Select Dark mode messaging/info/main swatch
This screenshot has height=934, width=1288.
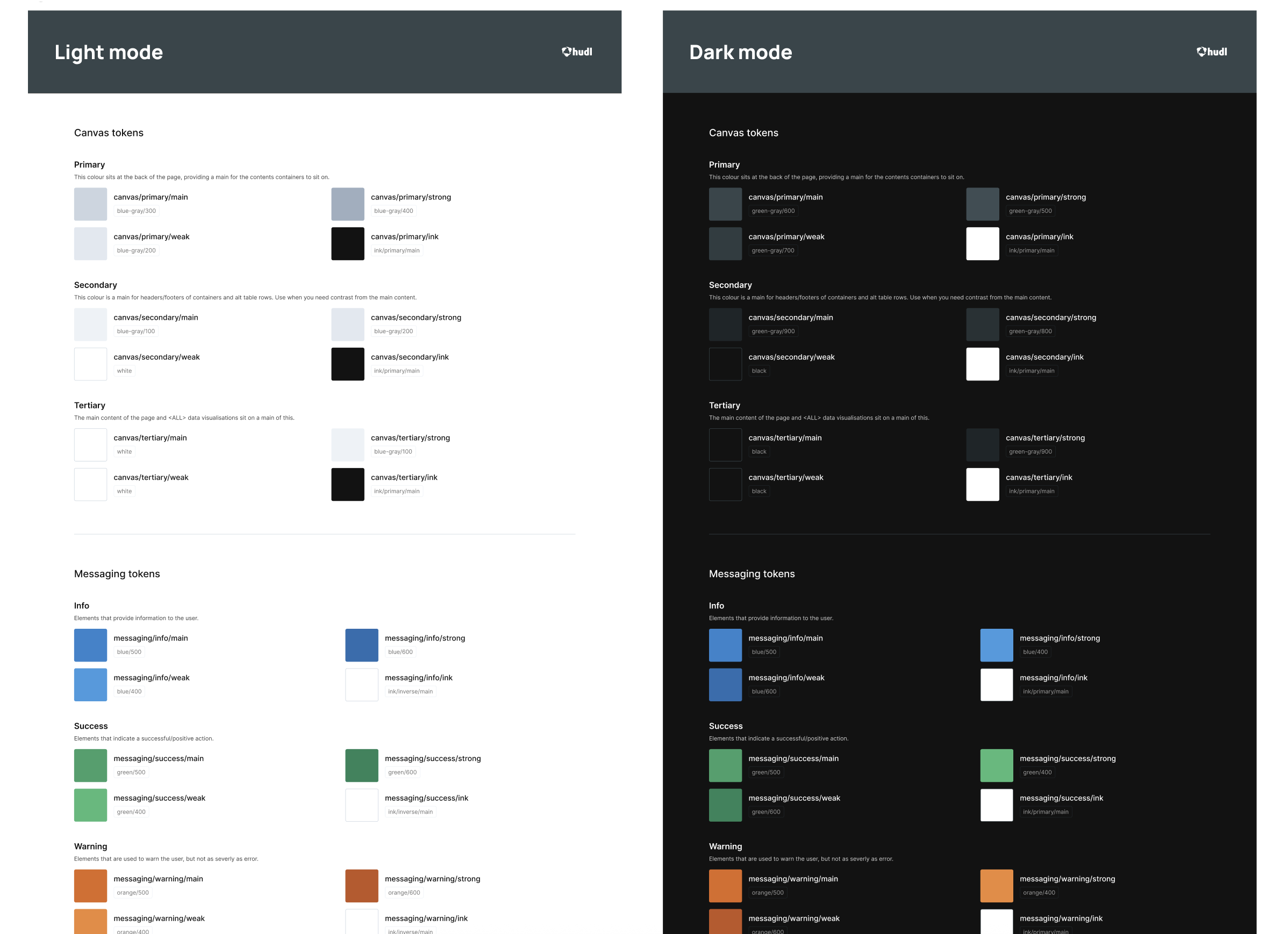725,645
